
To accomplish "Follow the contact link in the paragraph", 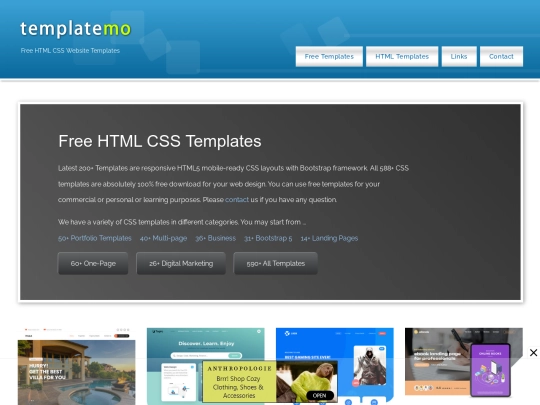I will point(237,200).
